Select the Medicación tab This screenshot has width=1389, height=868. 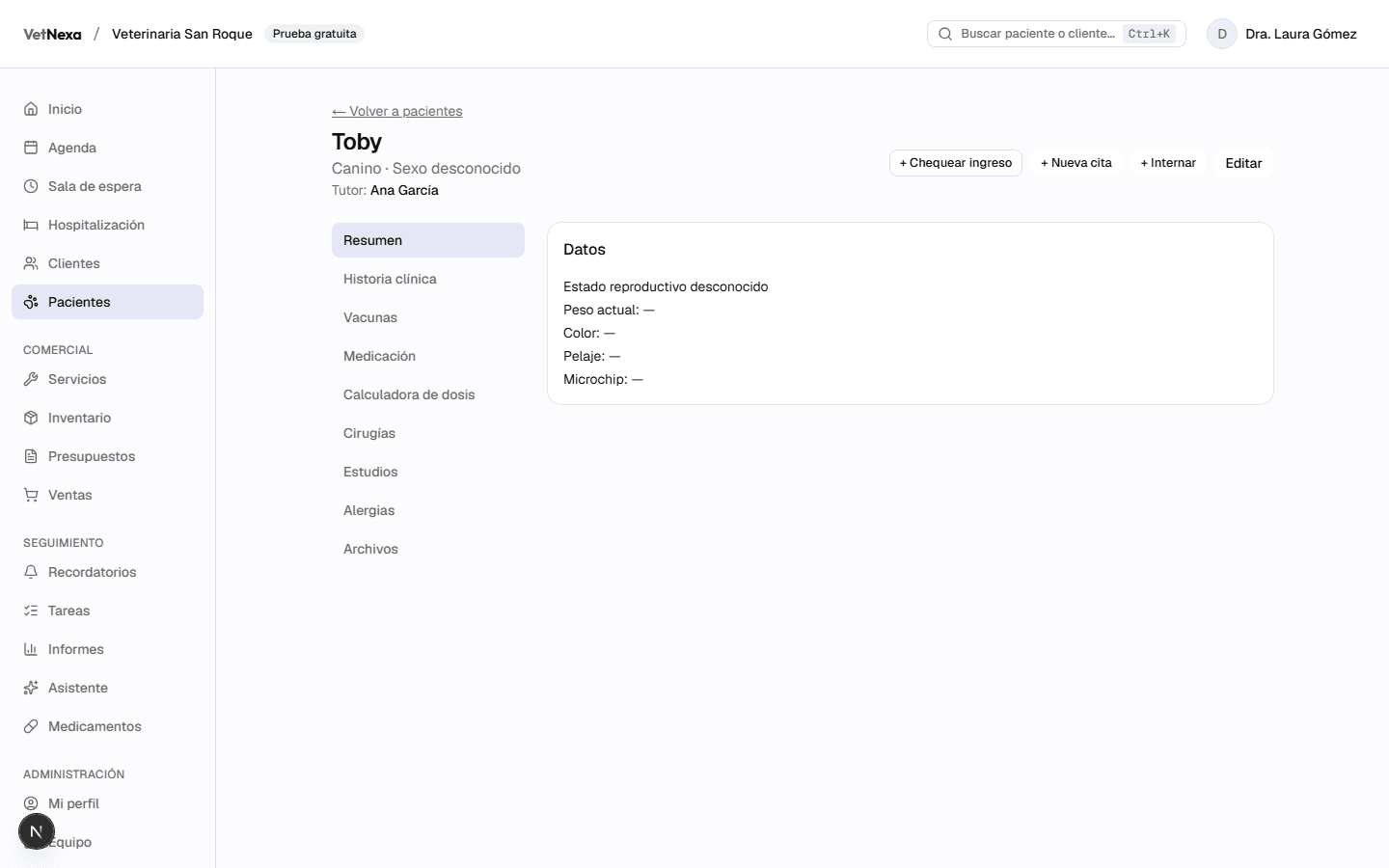[428, 356]
